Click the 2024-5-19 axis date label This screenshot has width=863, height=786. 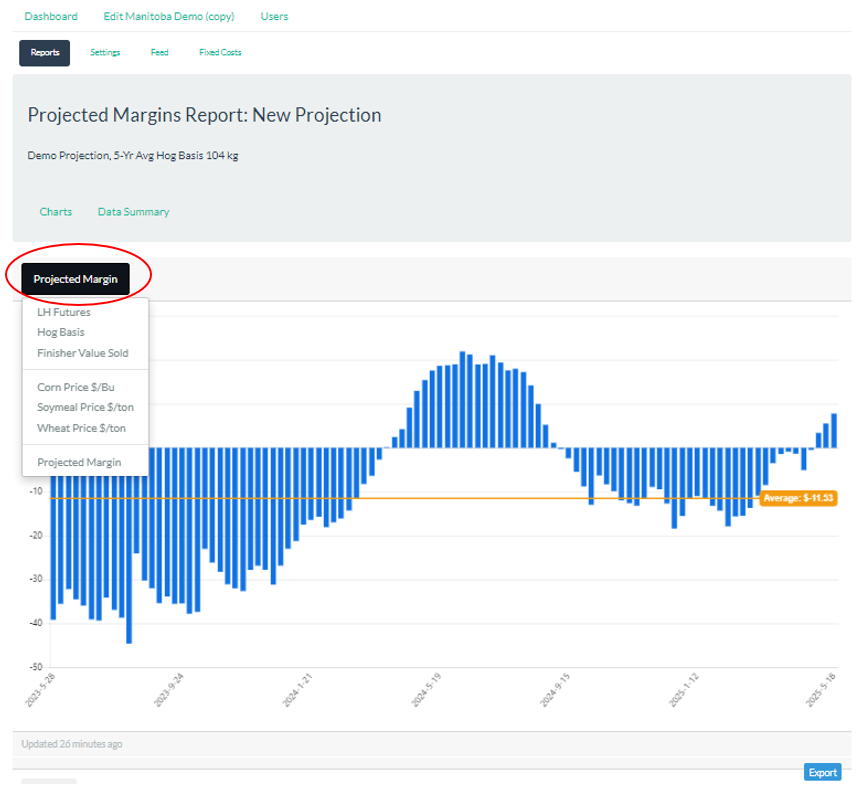[x=427, y=689]
